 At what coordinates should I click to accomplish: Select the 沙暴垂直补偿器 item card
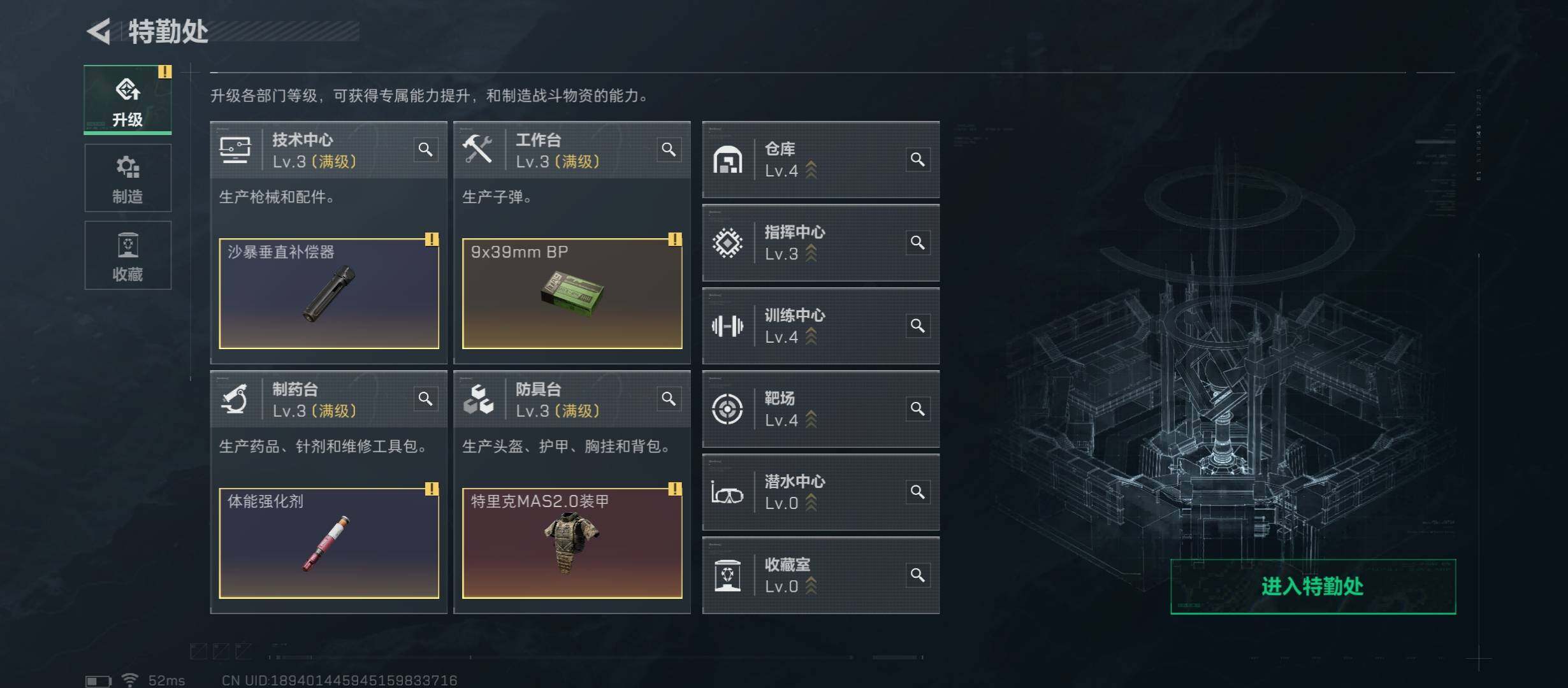point(329,294)
